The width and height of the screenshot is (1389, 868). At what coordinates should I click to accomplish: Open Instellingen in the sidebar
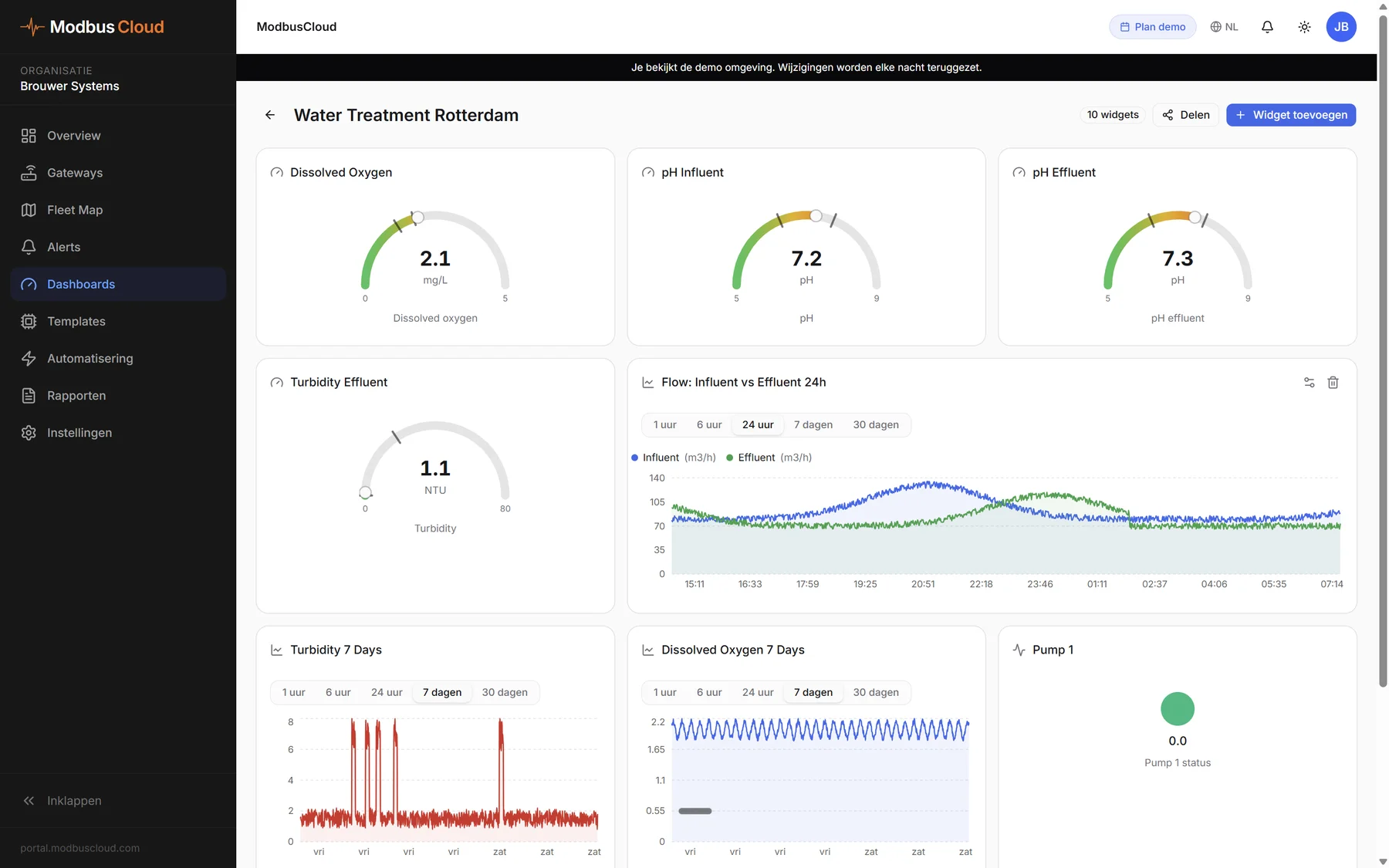[x=118, y=432]
